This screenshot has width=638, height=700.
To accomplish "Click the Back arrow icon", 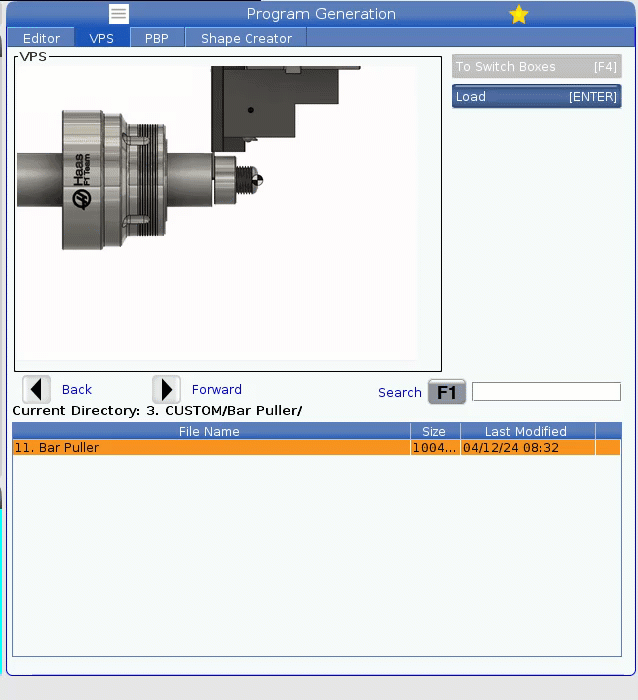I will 36,390.
